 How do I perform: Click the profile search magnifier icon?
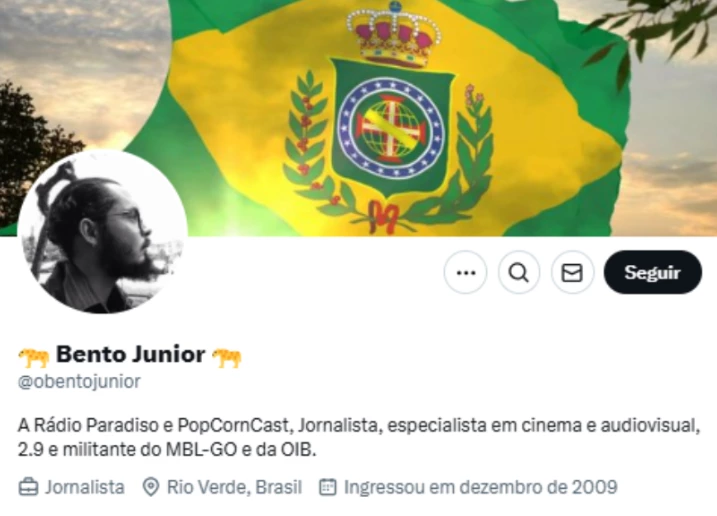pos(519,272)
